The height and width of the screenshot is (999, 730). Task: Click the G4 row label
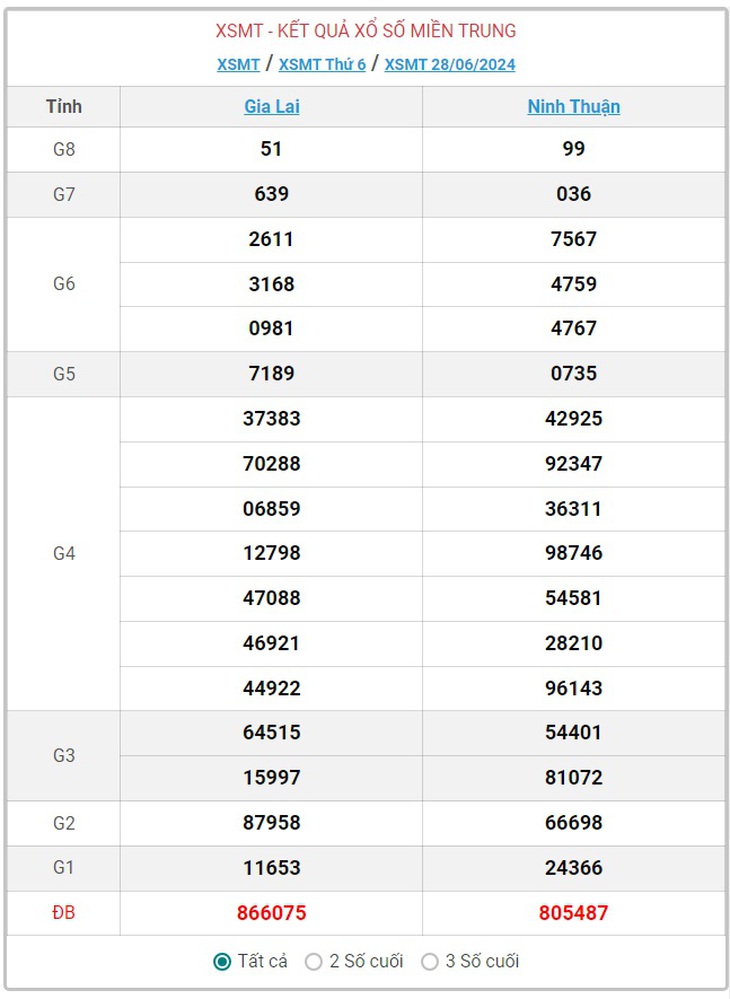pyautogui.click(x=64, y=553)
